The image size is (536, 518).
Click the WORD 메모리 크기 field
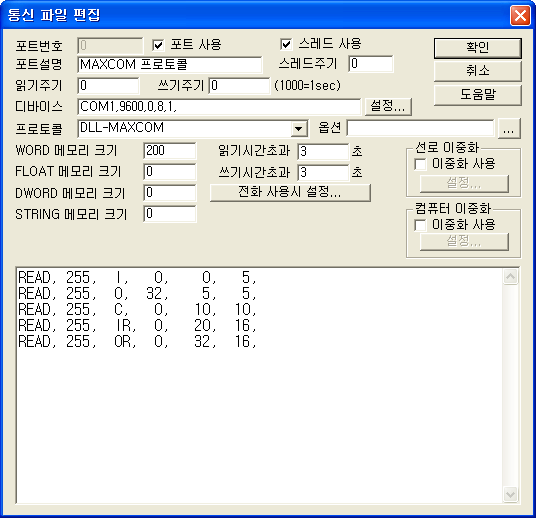(170, 151)
